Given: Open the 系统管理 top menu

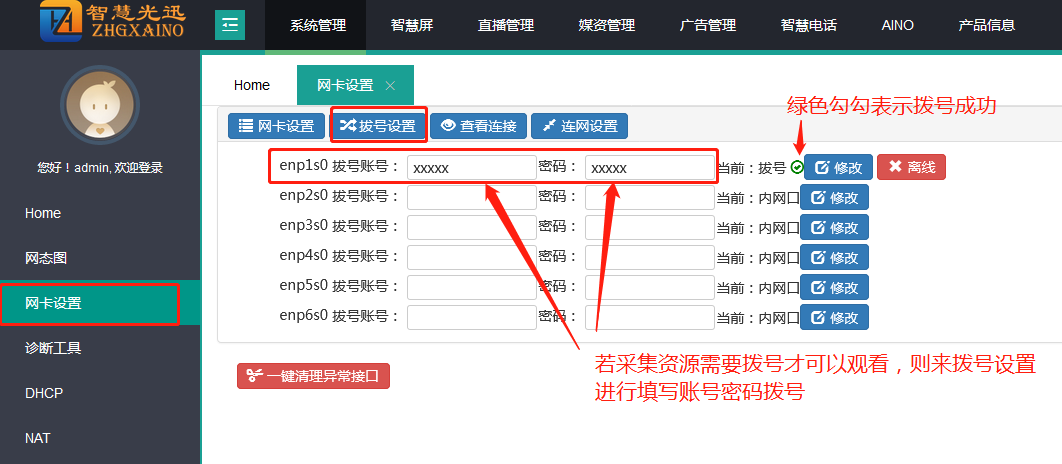Looking at the screenshot, I should point(318,25).
